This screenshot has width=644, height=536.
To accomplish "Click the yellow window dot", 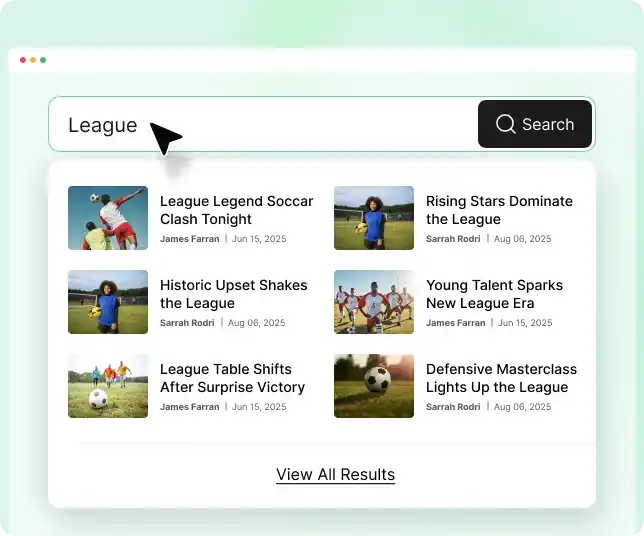I will (33, 60).
